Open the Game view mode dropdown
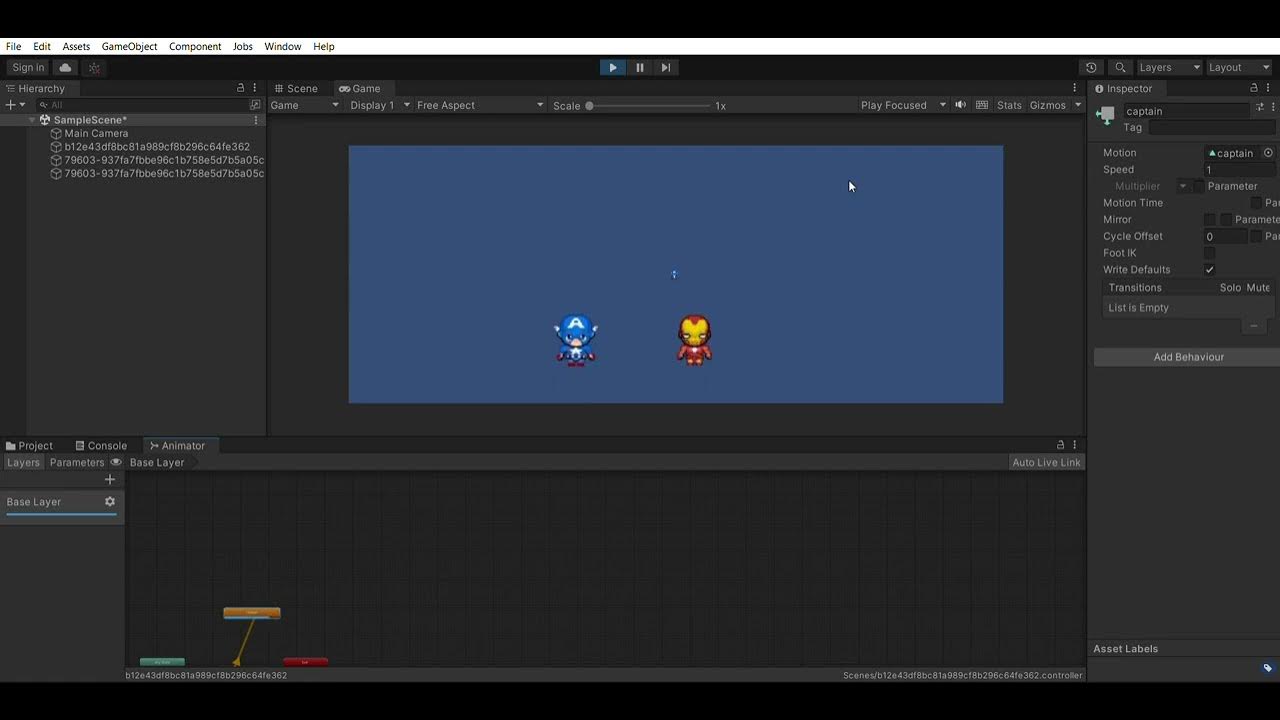Screen dimensions: 1280x720 tap(305, 105)
